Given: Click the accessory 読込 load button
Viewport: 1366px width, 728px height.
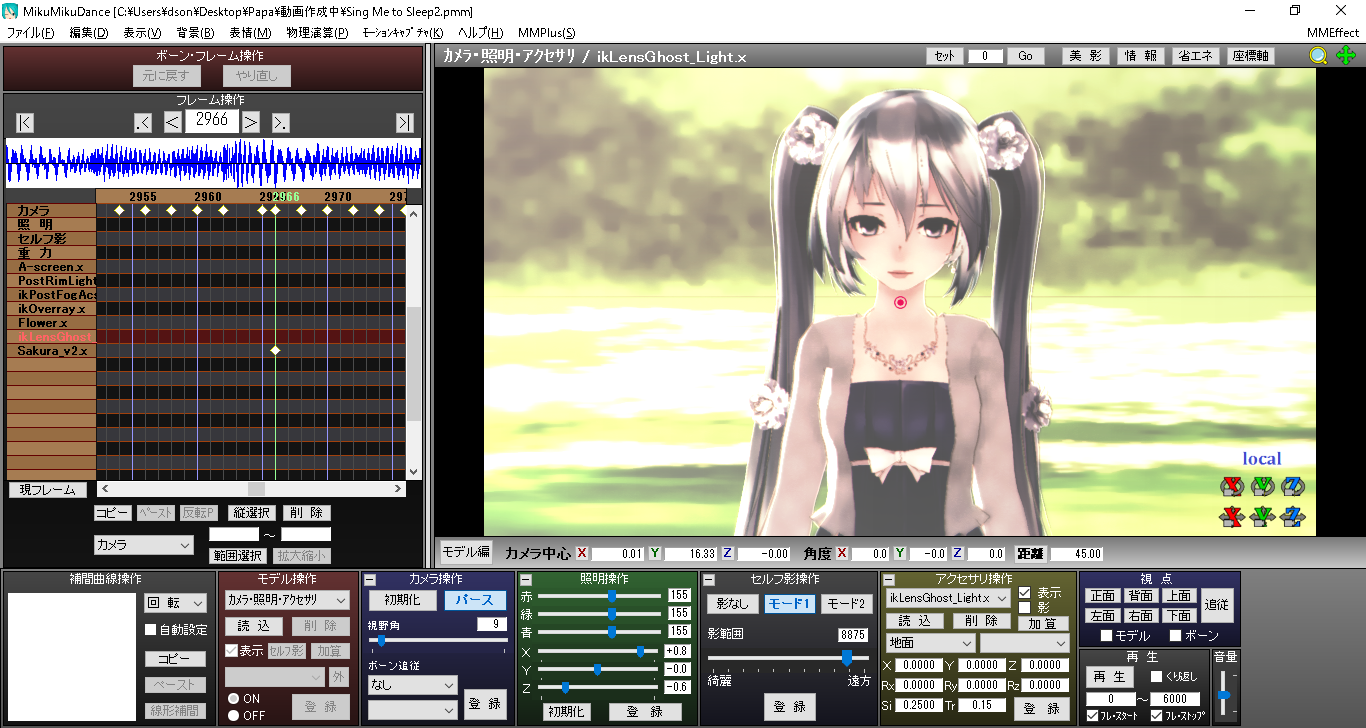Looking at the screenshot, I should coord(914,621).
